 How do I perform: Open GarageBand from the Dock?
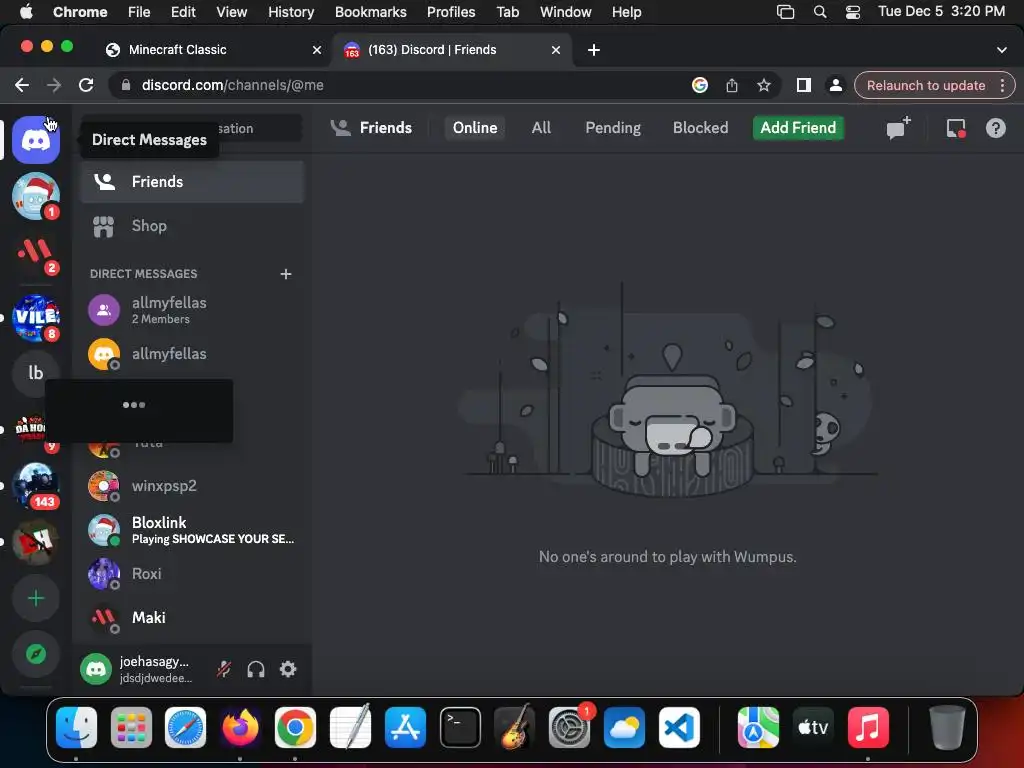pos(515,728)
